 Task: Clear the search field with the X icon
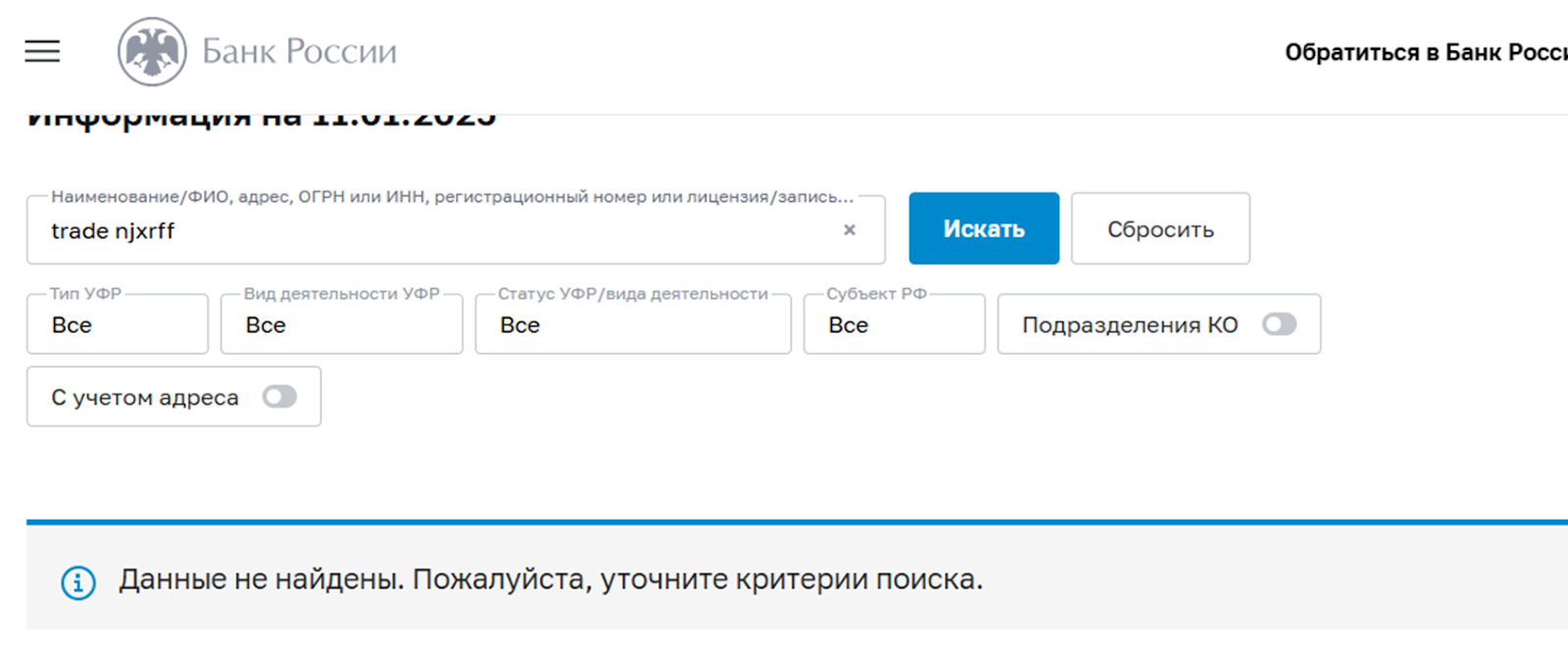coord(850,229)
